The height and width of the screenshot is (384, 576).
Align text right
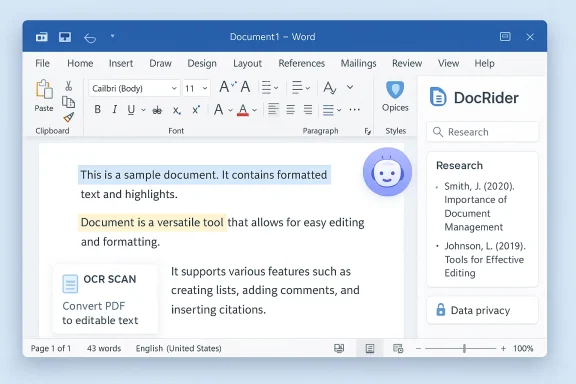(308, 109)
